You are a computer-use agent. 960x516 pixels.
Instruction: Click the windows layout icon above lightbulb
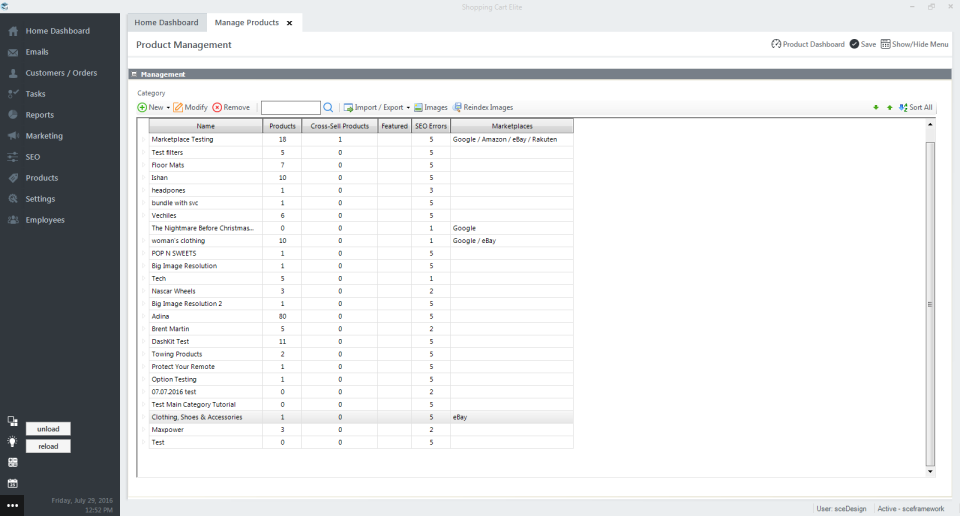click(12, 421)
